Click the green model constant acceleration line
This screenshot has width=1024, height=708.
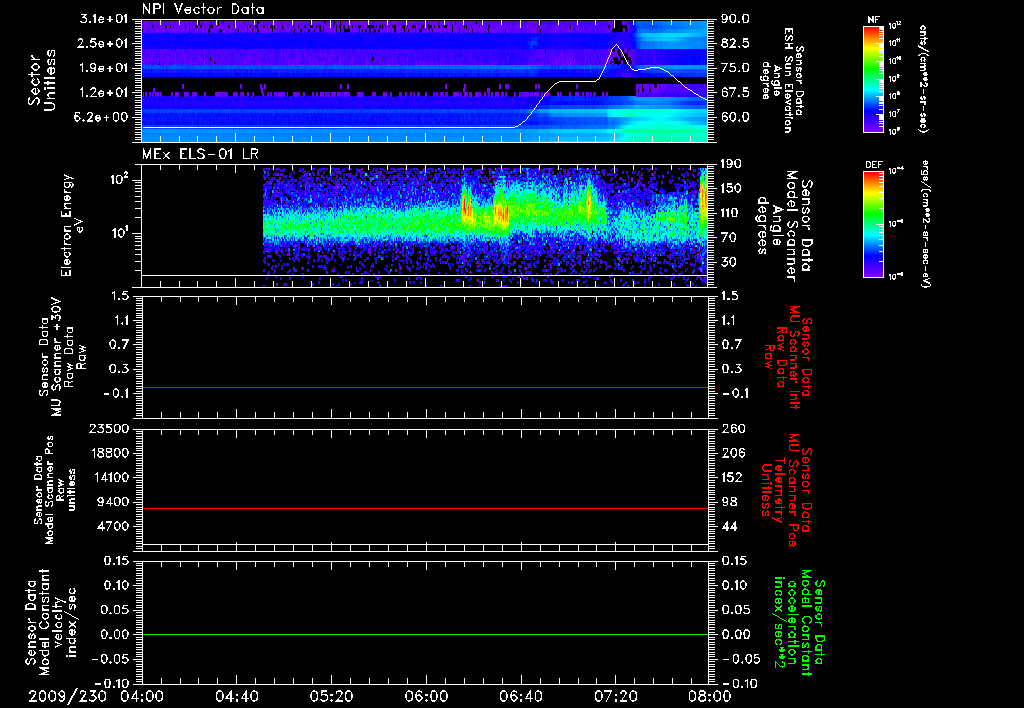[x=424, y=634]
